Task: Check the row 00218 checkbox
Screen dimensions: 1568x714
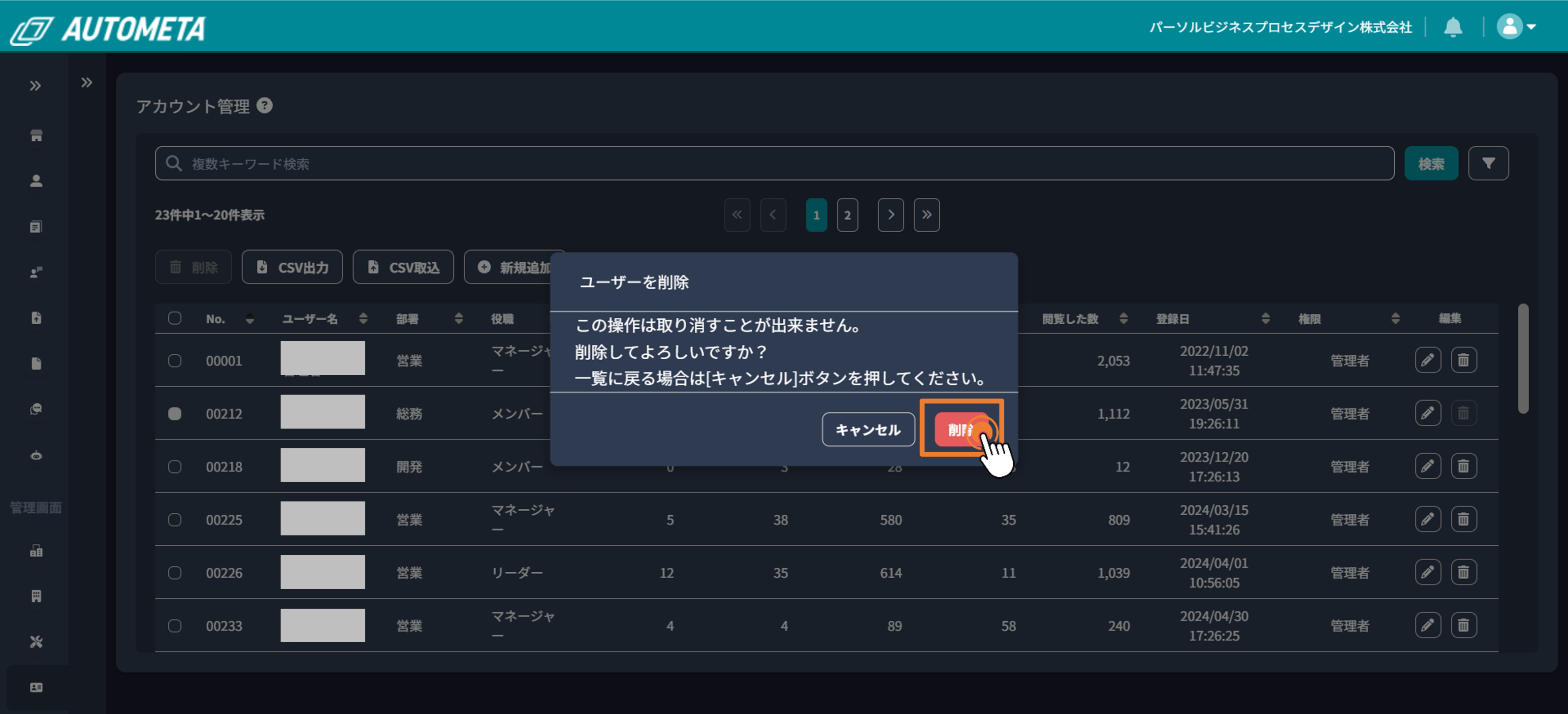Action: click(x=175, y=466)
